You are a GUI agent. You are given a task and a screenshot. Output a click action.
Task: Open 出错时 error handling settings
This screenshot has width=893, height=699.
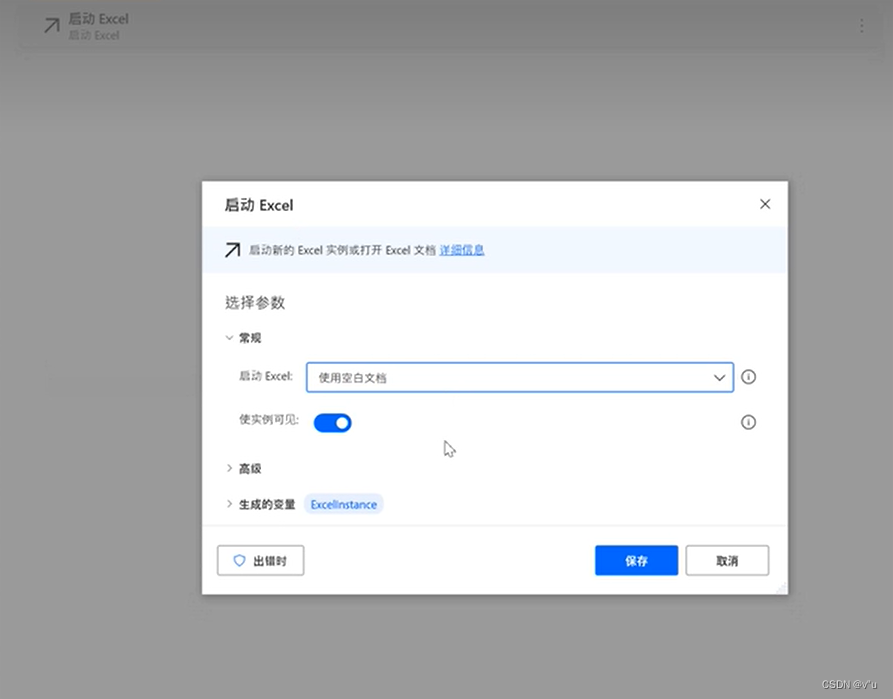(x=260, y=561)
